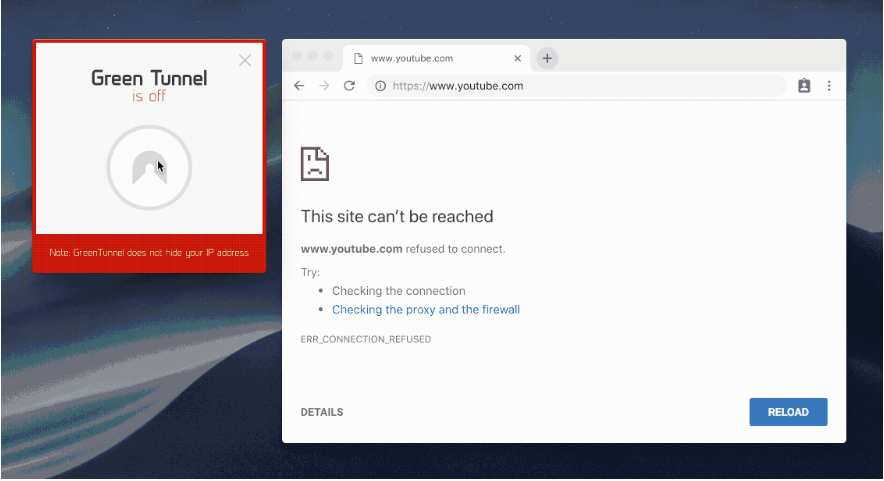884x481 pixels.
Task: Close the Green Tunnel window
Action: pyautogui.click(x=245, y=60)
